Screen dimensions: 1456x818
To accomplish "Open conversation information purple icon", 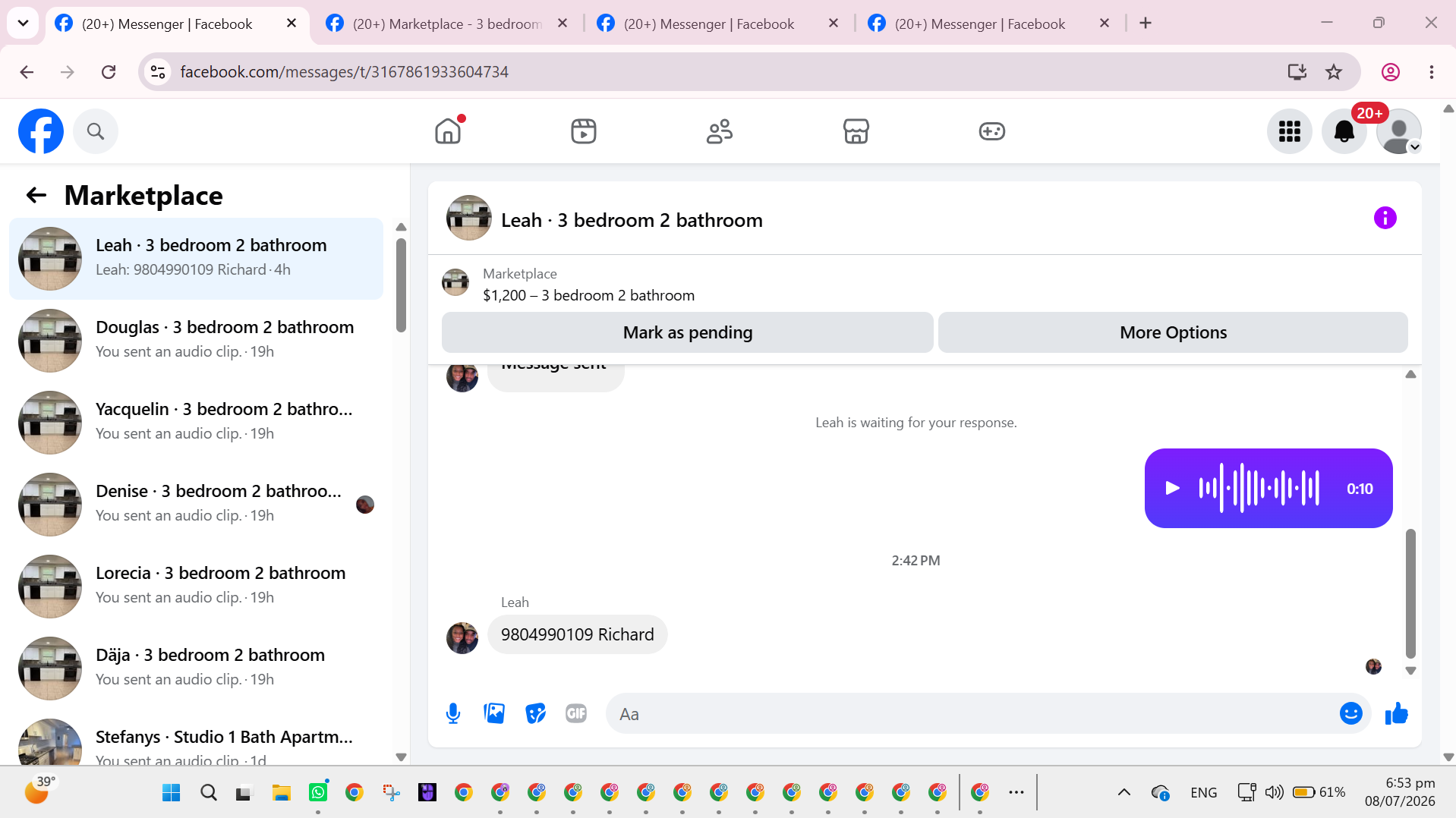I will pos(1385,219).
